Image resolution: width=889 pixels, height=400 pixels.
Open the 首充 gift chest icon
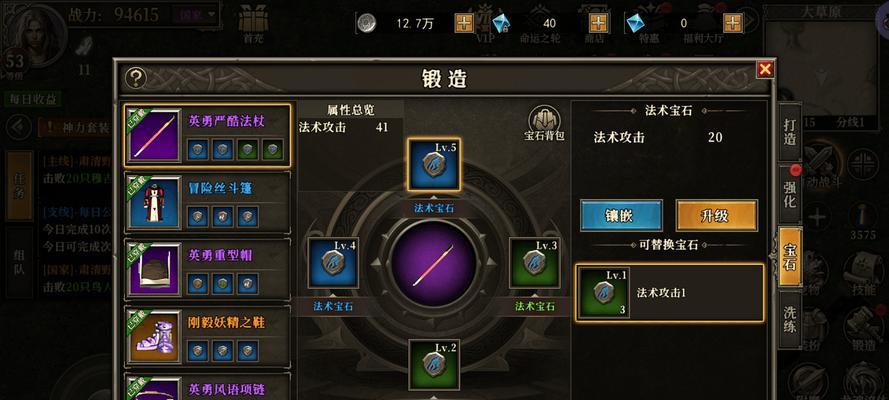coord(253,24)
